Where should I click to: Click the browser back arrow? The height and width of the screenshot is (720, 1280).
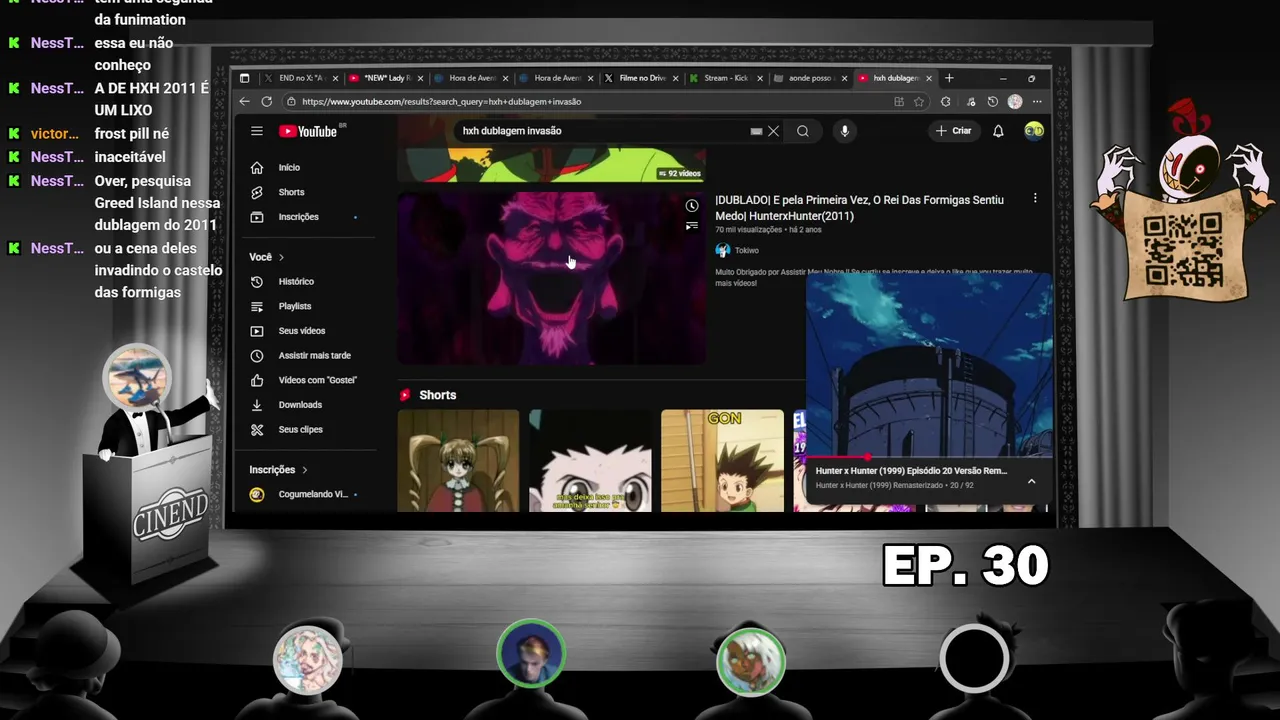[244, 101]
